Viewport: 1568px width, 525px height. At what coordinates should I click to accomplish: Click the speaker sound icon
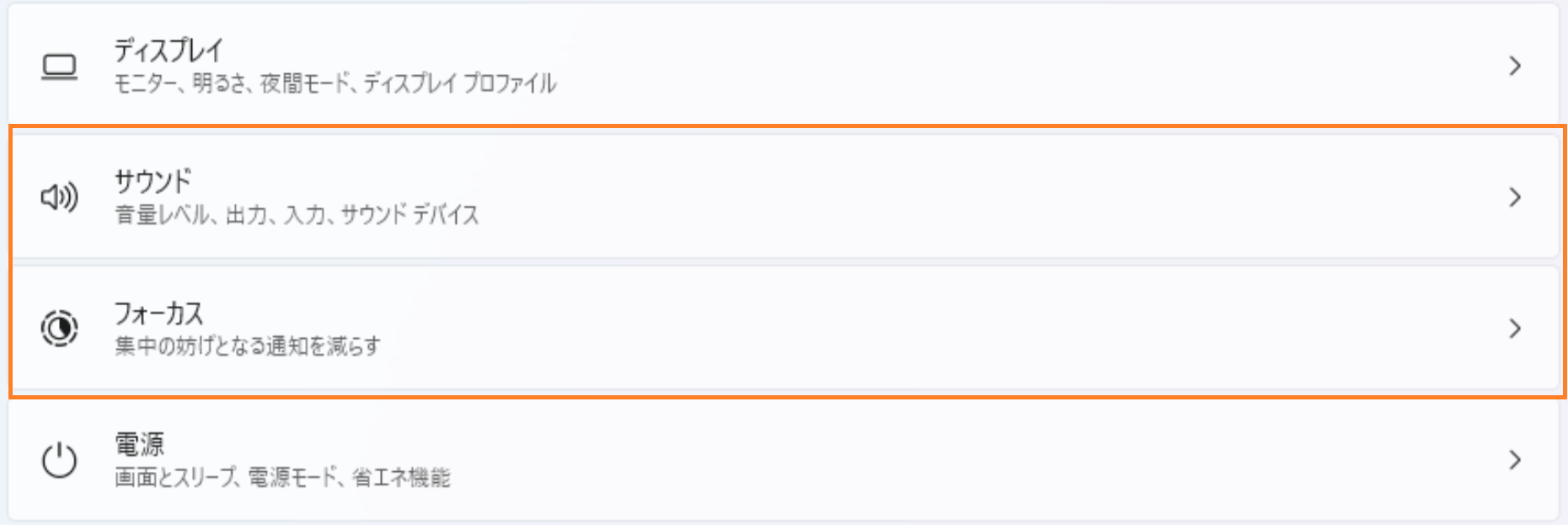click(x=60, y=197)
